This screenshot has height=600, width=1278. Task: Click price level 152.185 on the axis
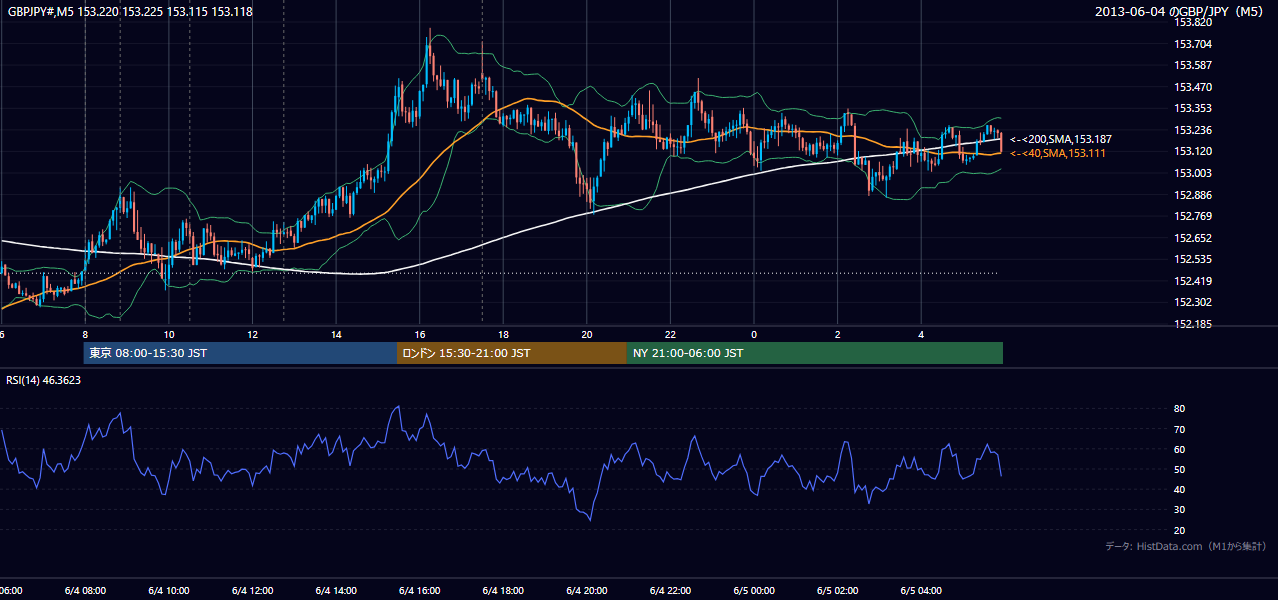pyautogui.click(x=1192, y=324)
